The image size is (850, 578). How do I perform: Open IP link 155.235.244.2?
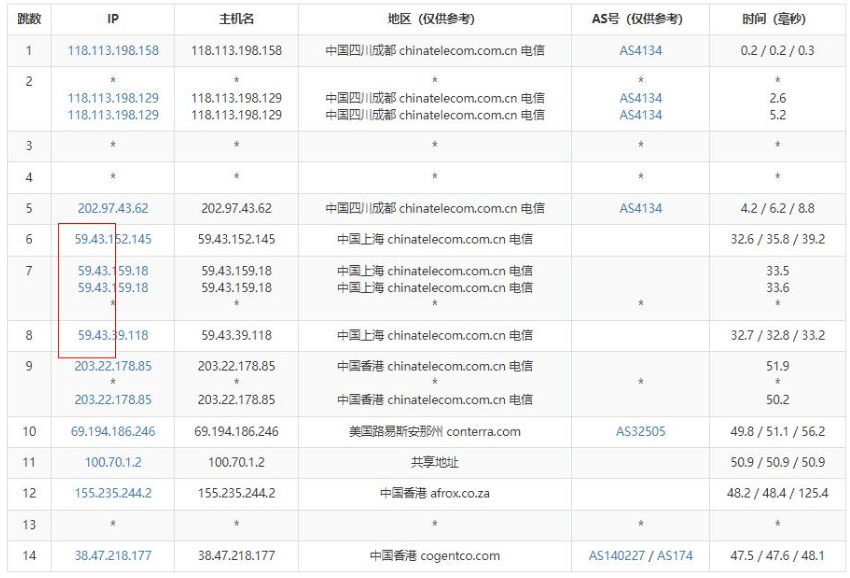click(113, 493)
